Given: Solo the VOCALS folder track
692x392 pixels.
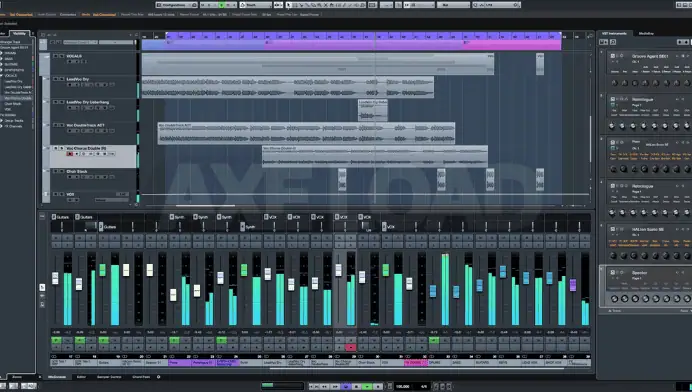Looking at the screenshot, I should (62, 56).
